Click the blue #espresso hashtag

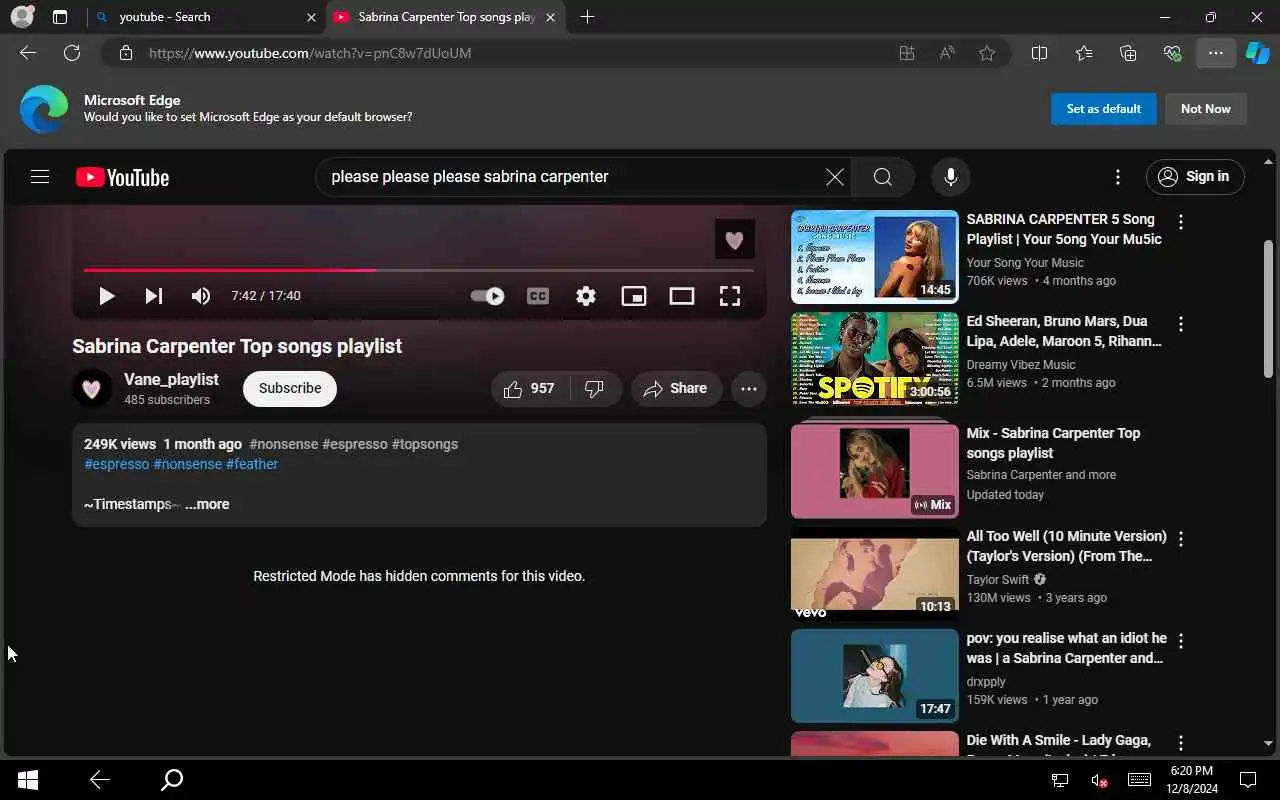(x=117, y=464)
